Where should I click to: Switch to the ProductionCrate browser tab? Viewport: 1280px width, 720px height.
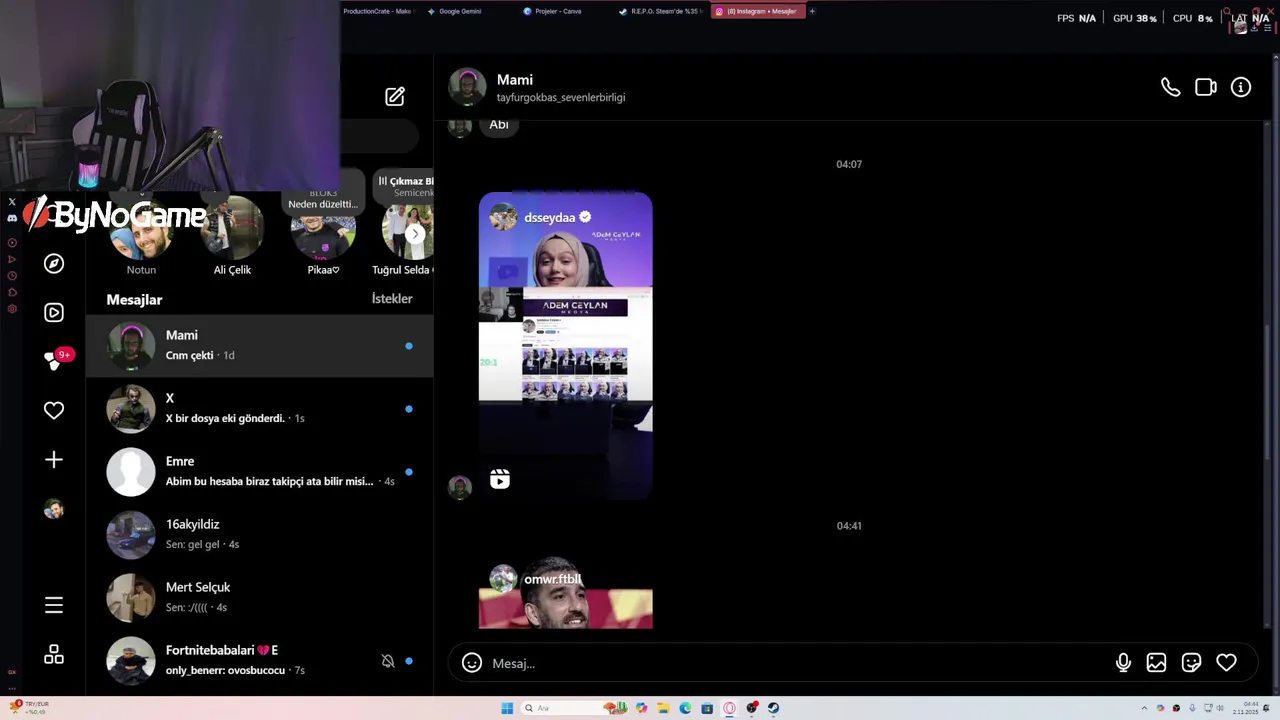(x=377, y=11)
